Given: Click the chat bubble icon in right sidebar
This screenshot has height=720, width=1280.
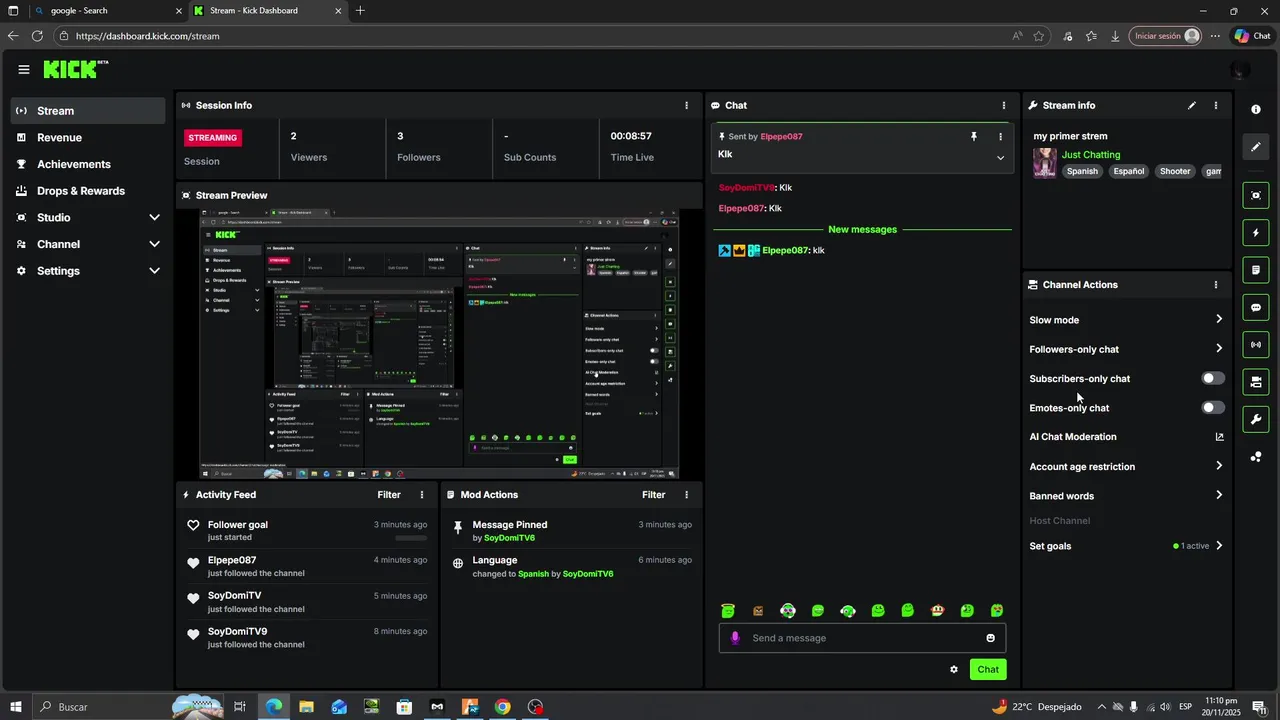Looking at the screenshot, I should pos(1256,307).
